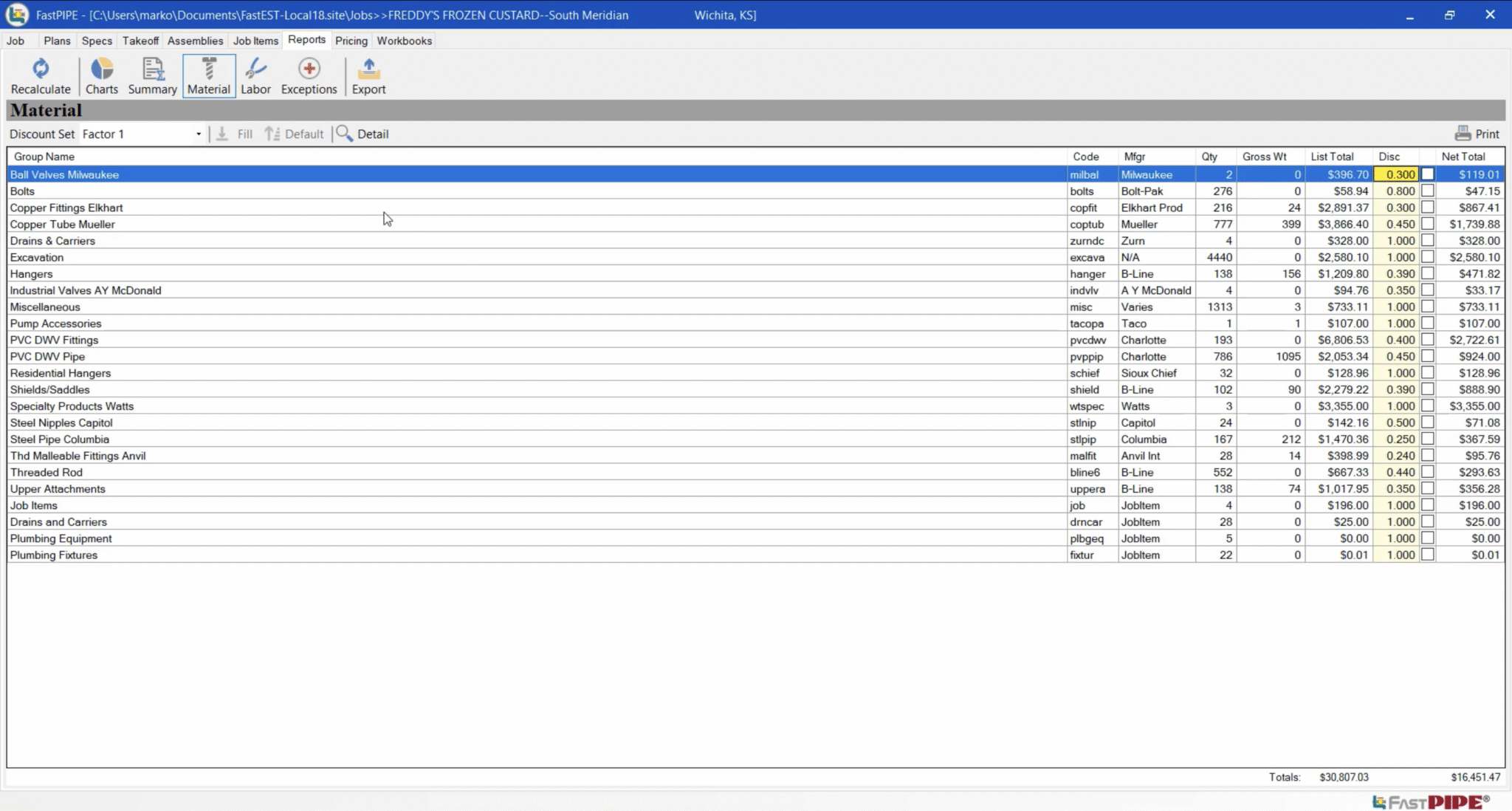Select the Plumbing Fixtures row
Viewport: 1512px width, 811px height.
(755, 555)
